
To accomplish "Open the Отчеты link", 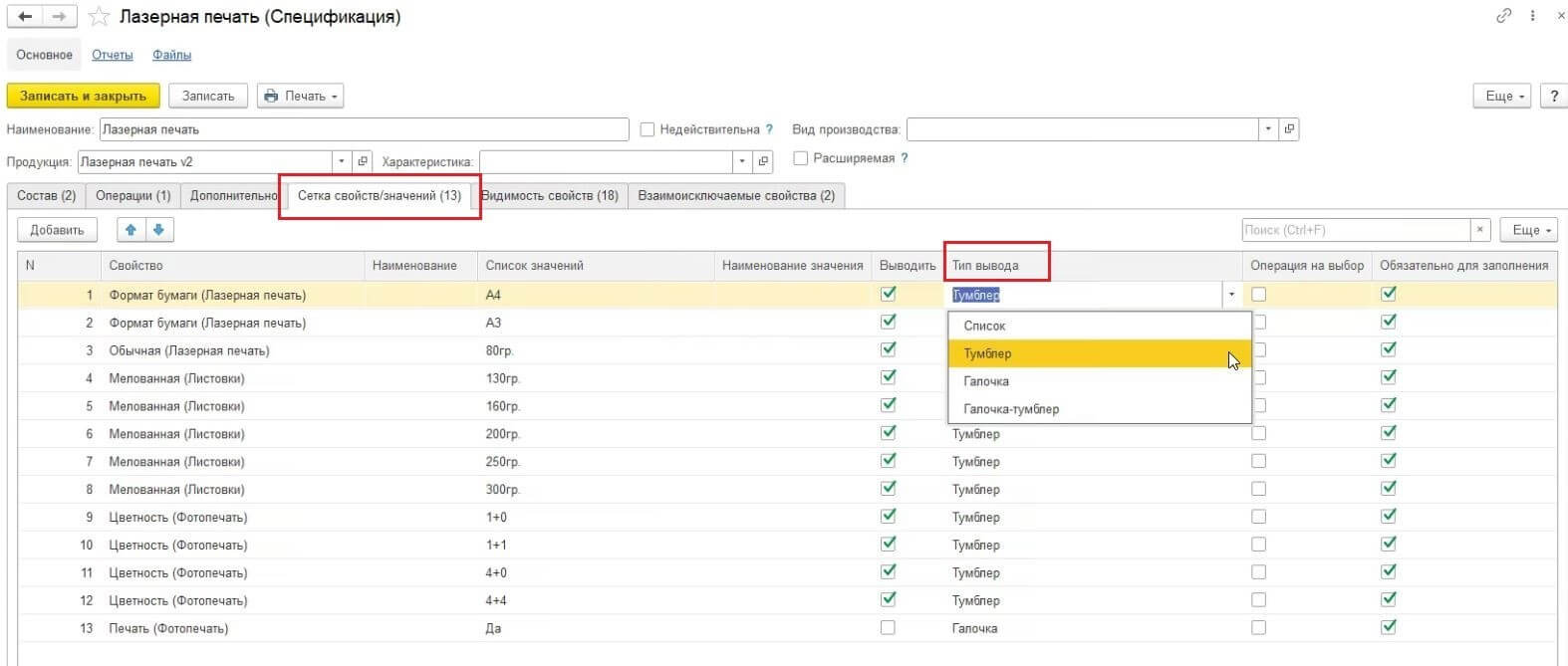I will coord(113,55).
